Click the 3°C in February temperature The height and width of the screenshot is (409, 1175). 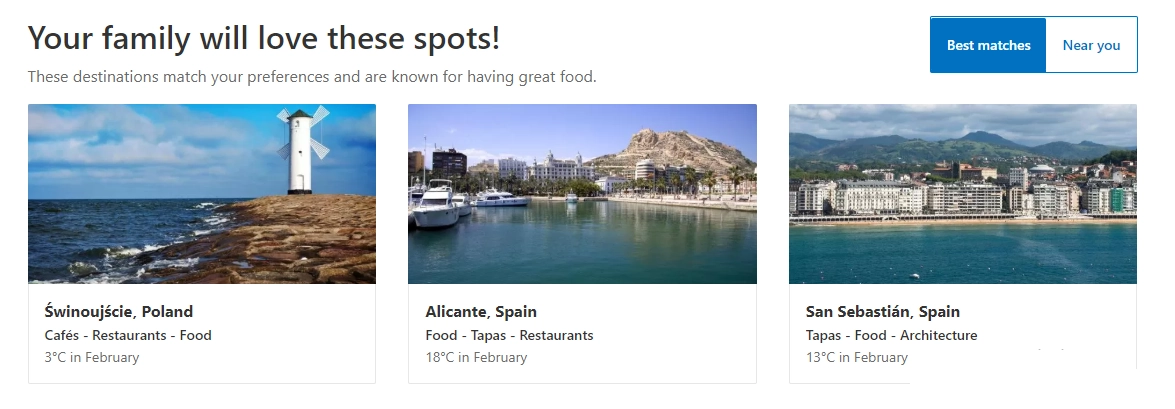pyautogui.click(x=92, y=357)
